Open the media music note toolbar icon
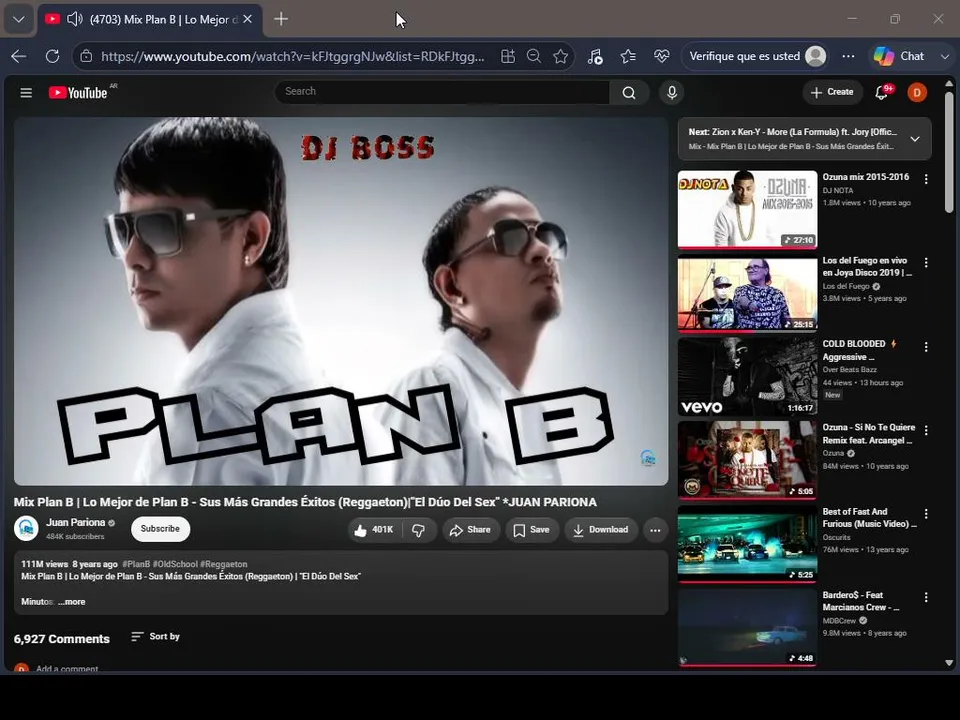This screenshot has height=720, width=960. click(595, 56)
